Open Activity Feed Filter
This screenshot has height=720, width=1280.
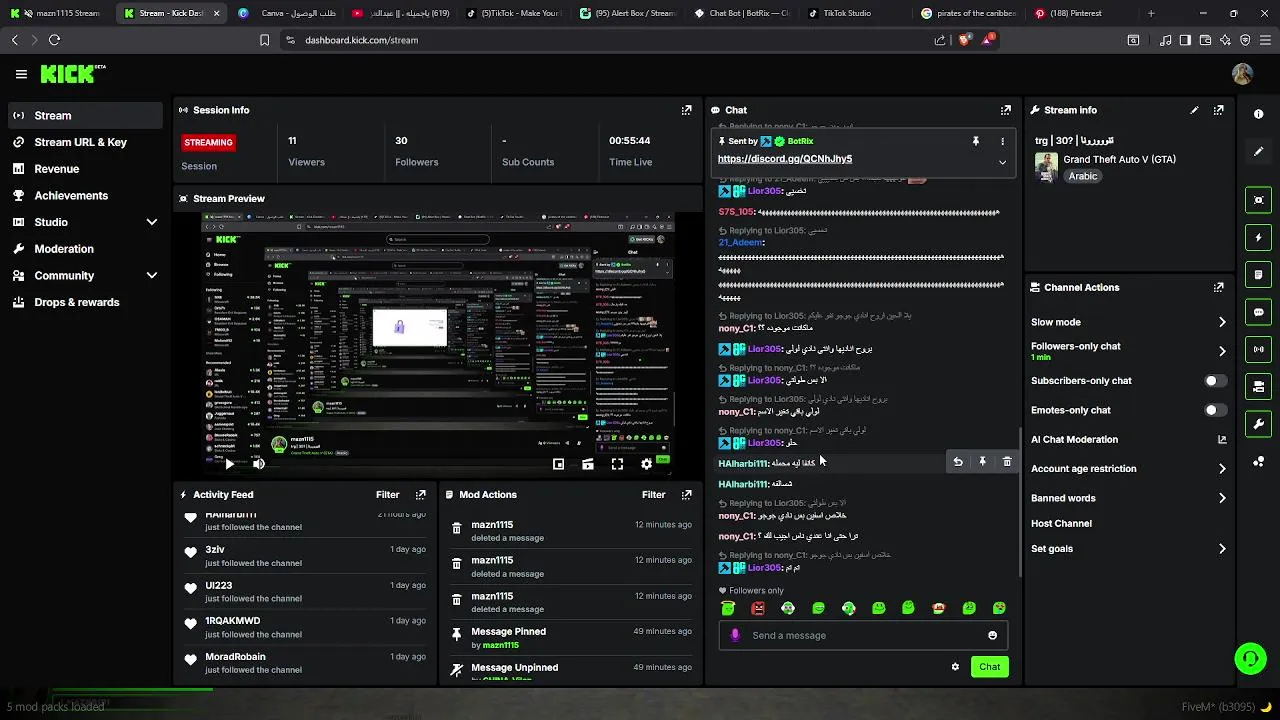click(x=387, y=494)
